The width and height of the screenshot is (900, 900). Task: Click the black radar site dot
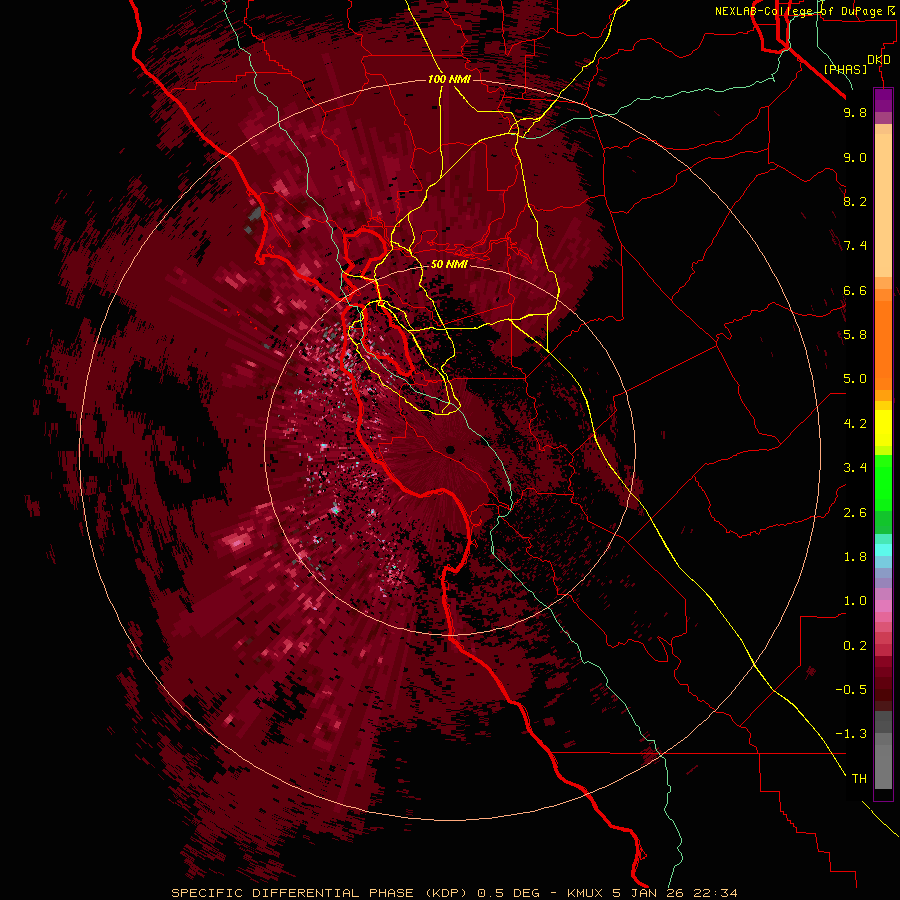[451, 450]
